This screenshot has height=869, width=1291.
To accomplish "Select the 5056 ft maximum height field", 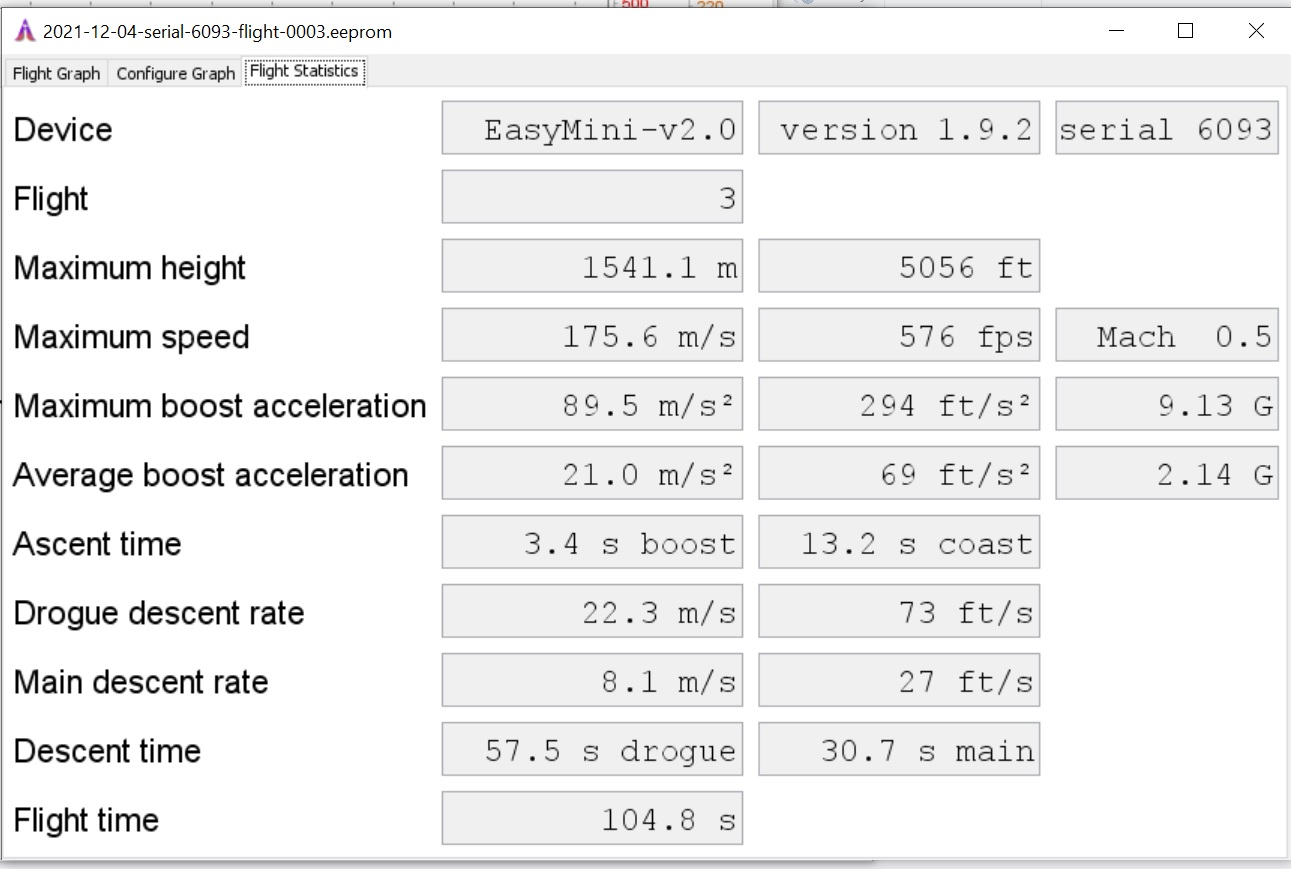I will click(x=899, y=267).
